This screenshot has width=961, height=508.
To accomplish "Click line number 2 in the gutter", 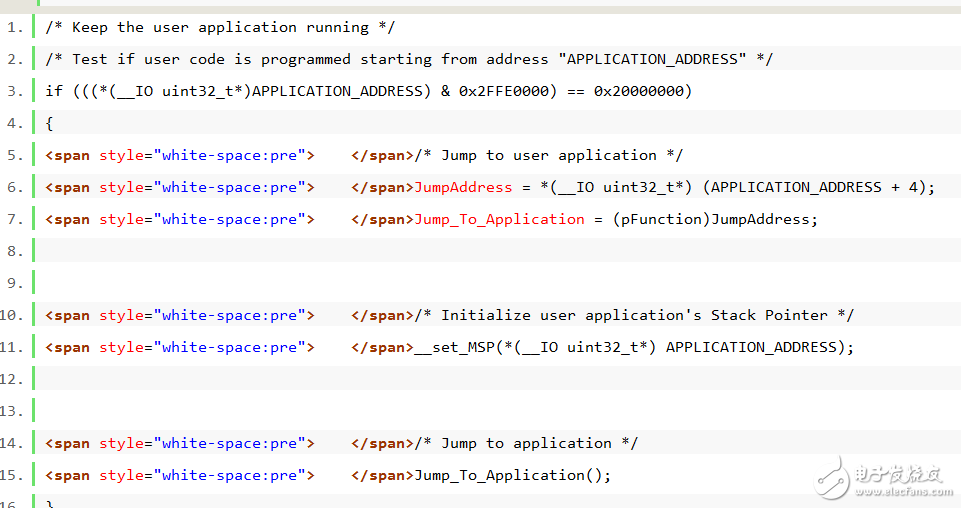I will [15, 60].
